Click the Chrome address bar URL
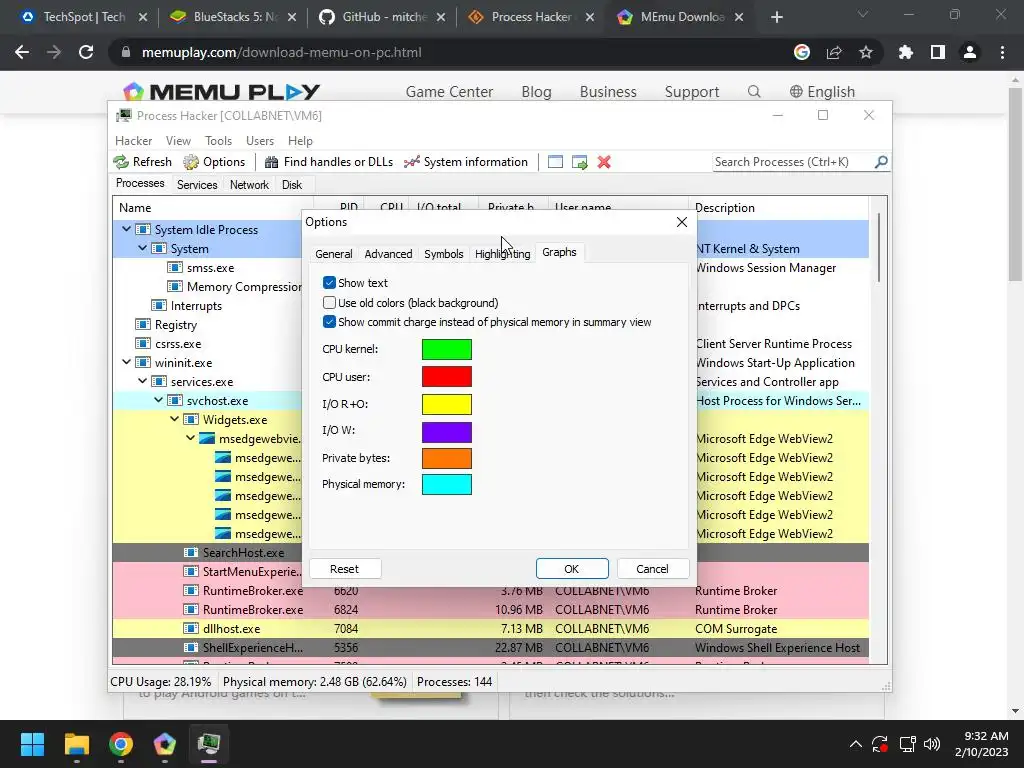Viewport: 1024px width, 768px height. tap(281, 52)
